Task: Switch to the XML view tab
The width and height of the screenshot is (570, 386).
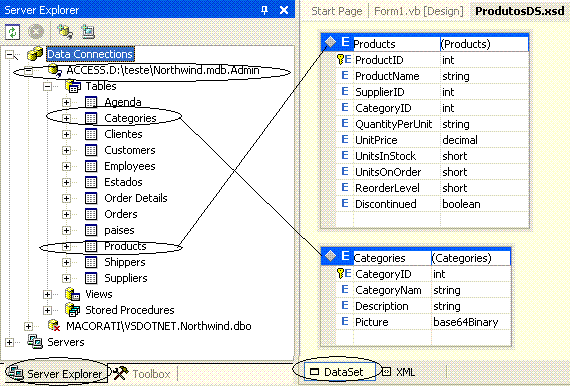Action: coord(399,372)
